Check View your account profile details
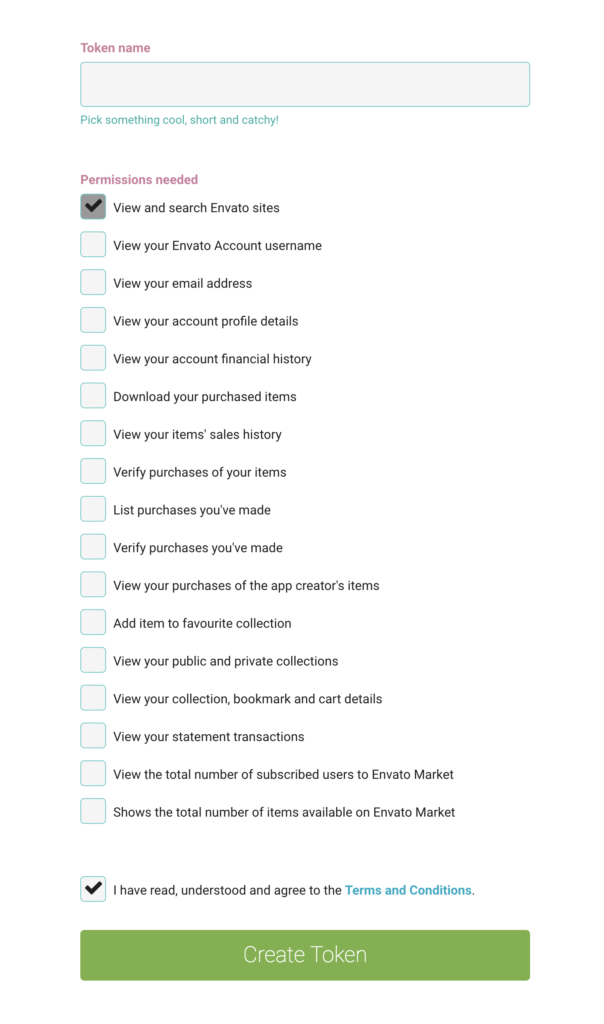 93,320
